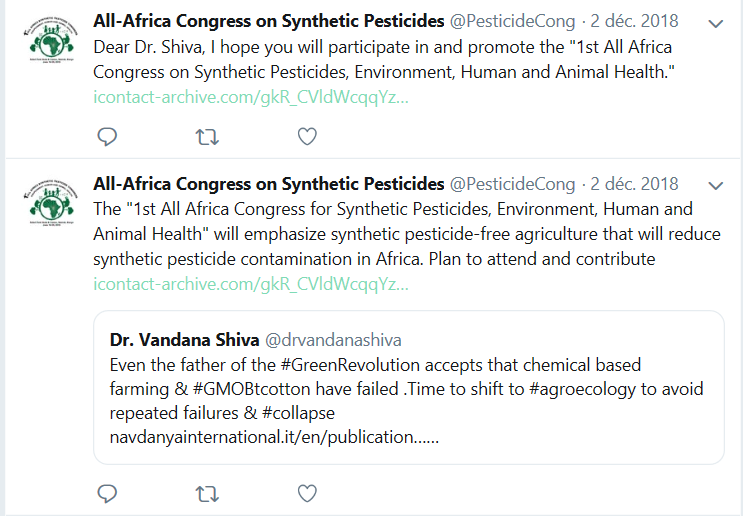Open the icontact-archive.com link in the first tweet

tap(251, 97)
